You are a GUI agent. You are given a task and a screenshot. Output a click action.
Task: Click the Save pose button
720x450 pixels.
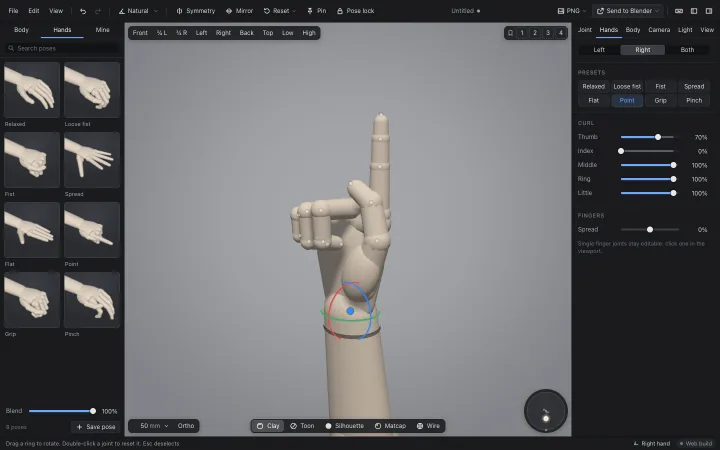96,427
